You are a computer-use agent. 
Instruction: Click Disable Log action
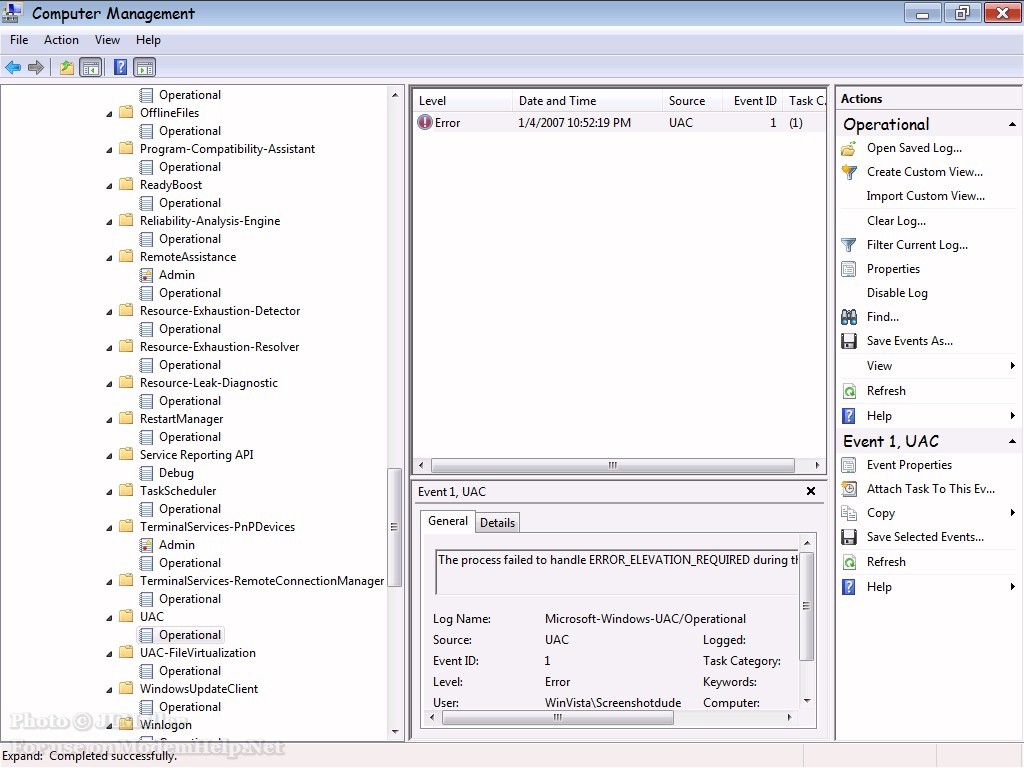coord(897,293)
